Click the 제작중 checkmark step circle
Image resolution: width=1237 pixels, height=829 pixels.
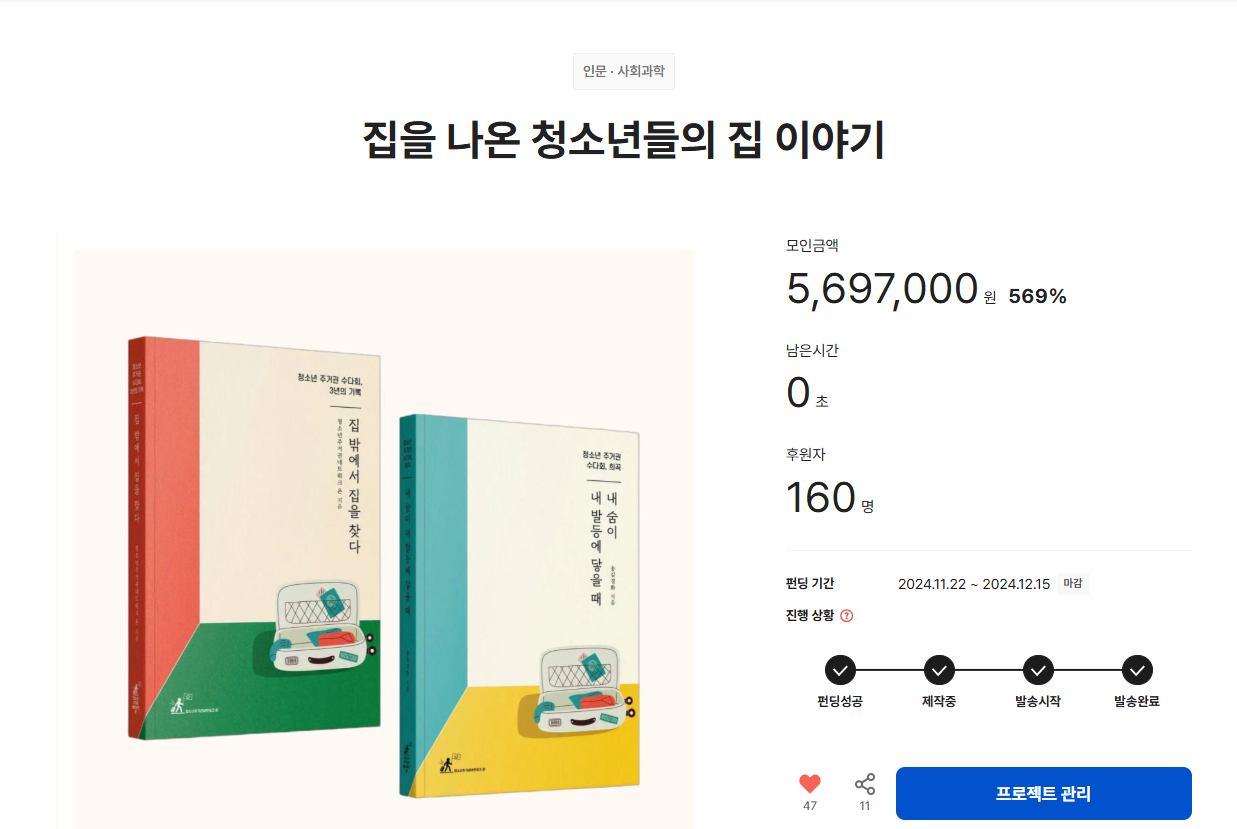[939, 670]
